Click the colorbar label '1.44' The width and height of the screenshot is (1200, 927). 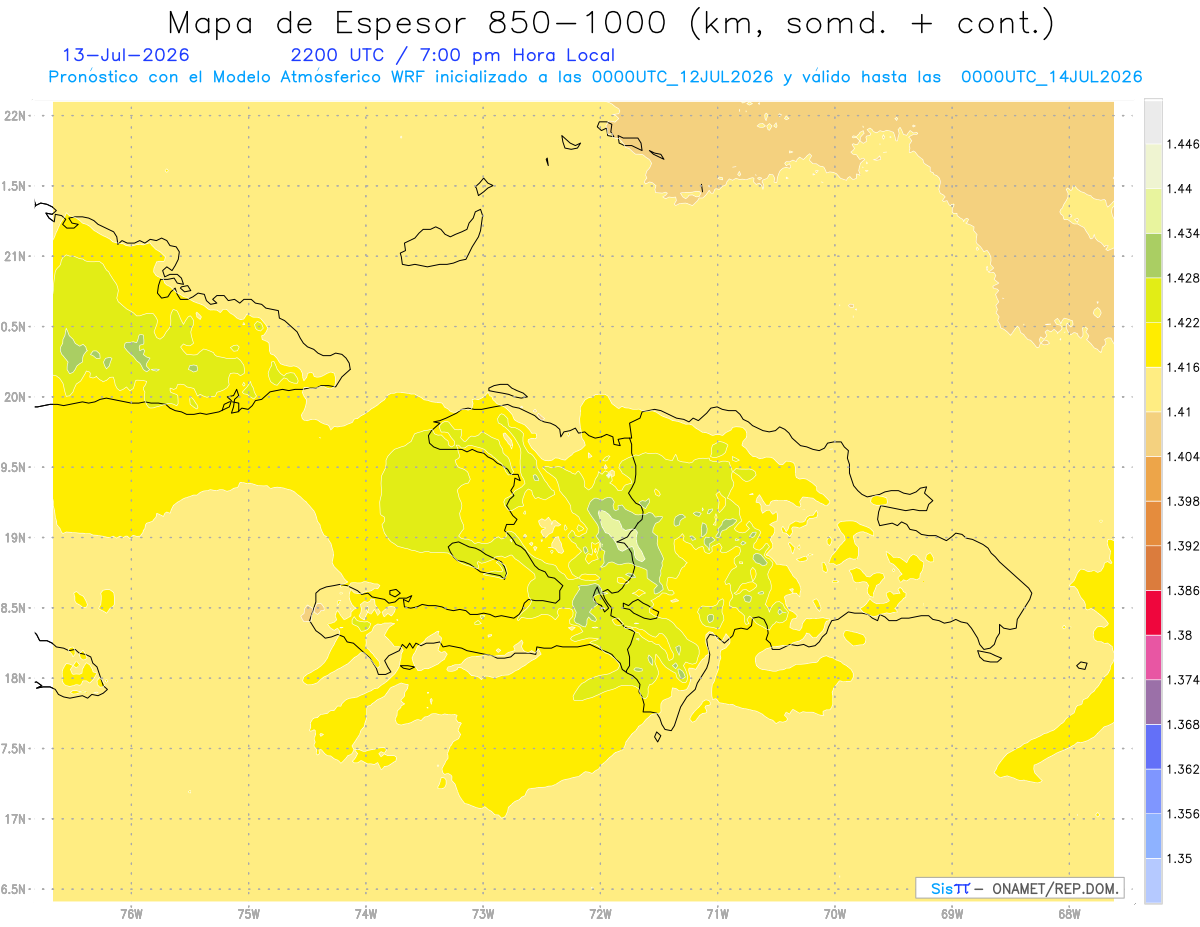point(1179,189)
